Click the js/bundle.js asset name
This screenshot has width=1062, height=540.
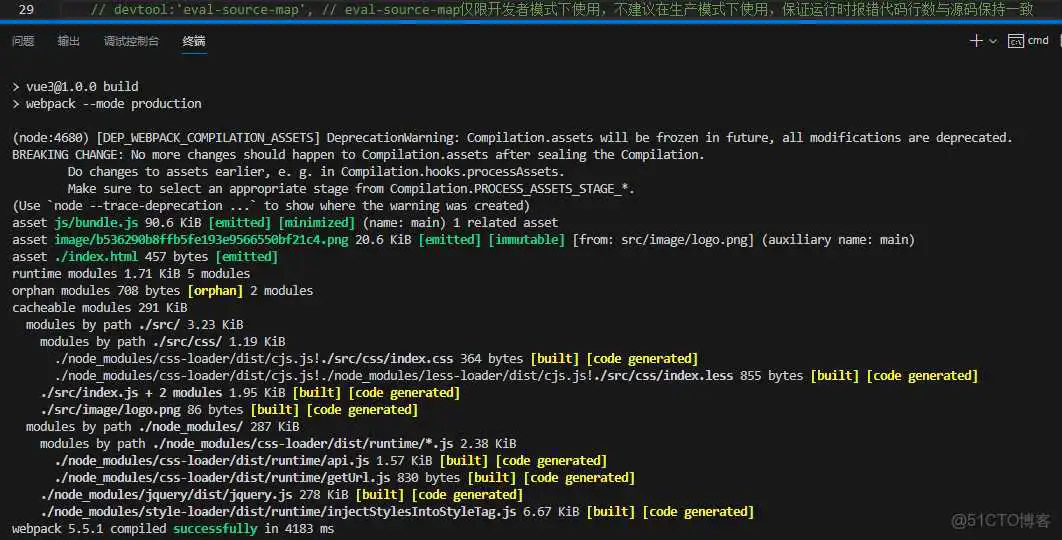click(96, 222)
